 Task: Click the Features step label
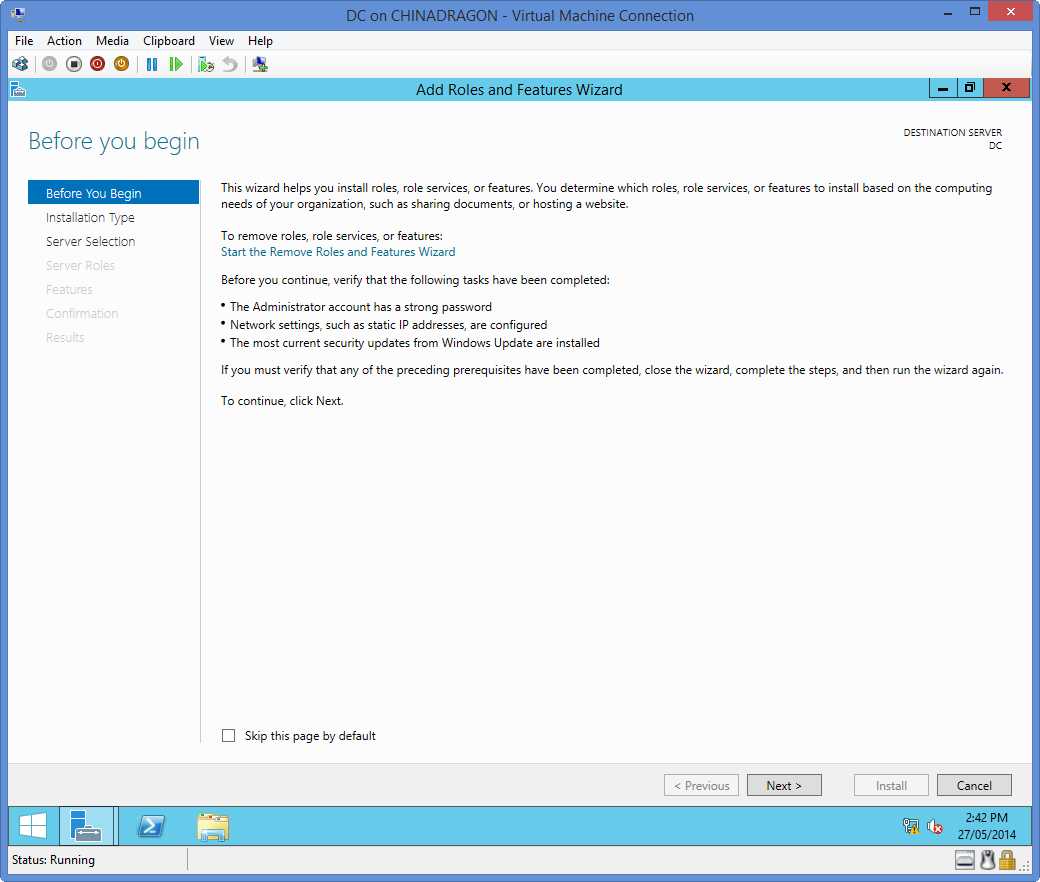69,290
